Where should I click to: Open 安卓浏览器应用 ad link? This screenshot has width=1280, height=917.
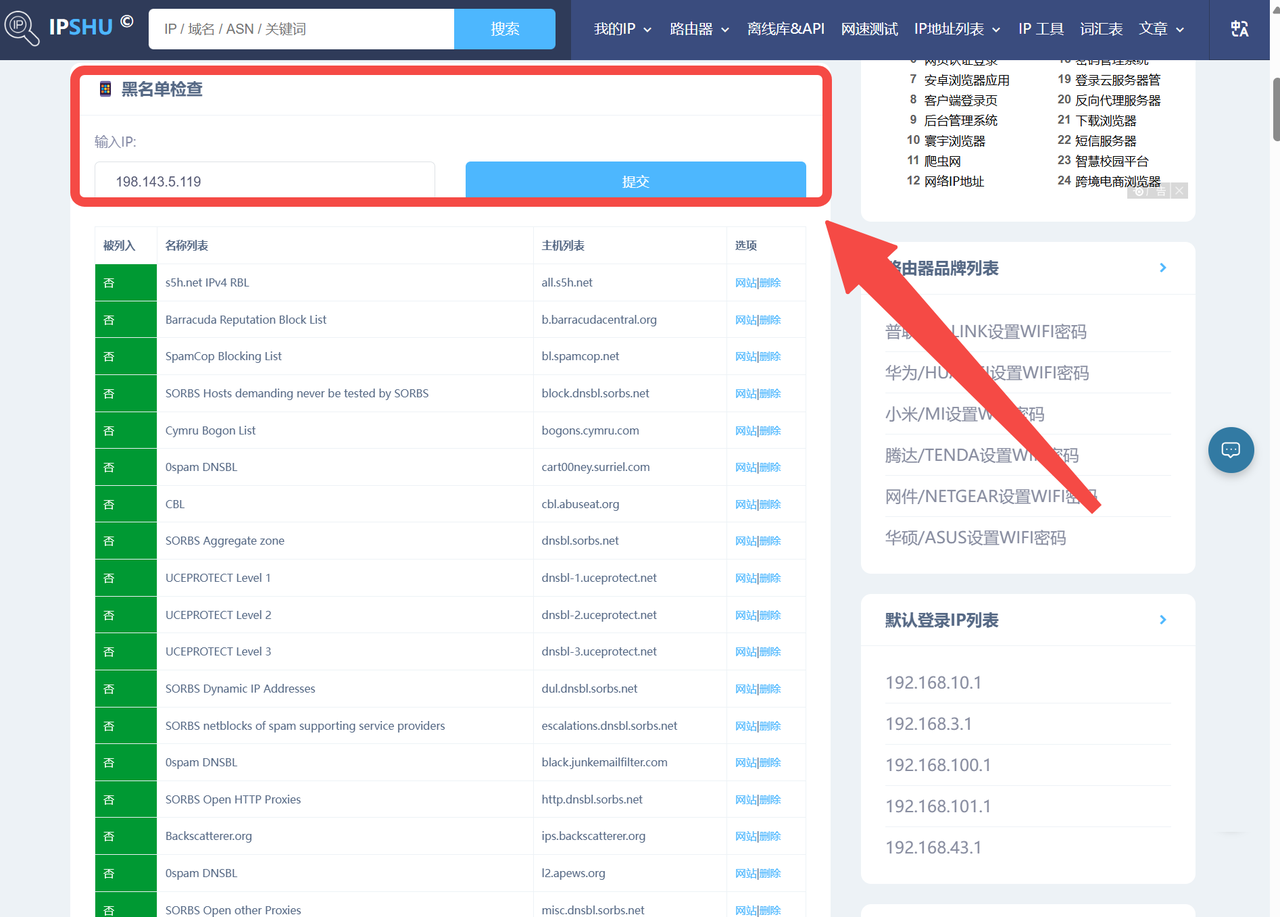pos(966,80)
